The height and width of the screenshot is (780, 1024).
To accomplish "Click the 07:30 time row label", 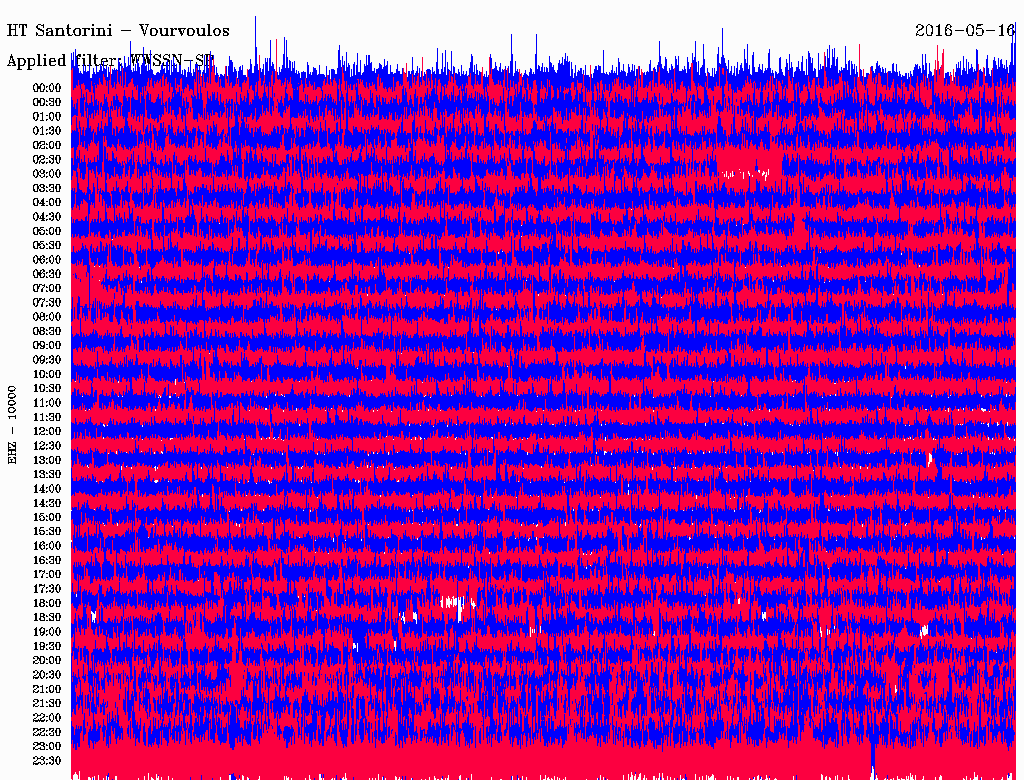I will [47, 302].
